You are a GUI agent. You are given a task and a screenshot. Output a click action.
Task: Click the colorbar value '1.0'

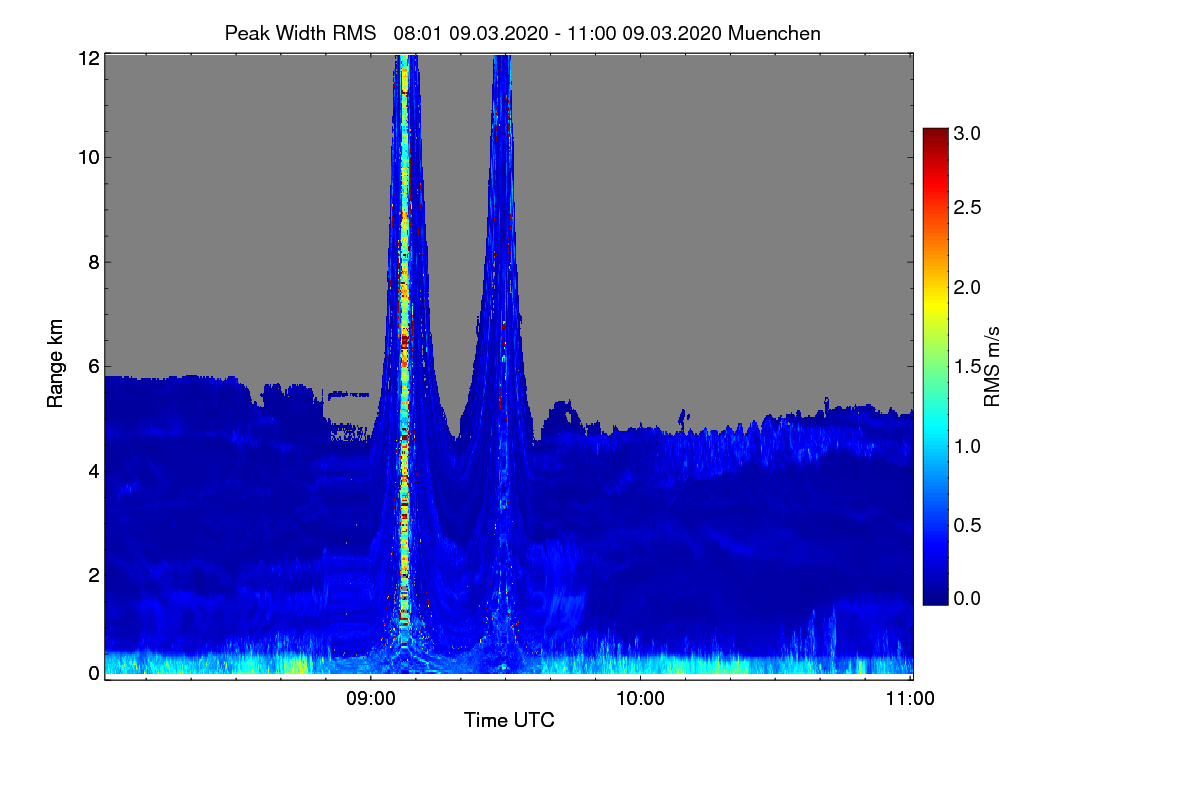[967, 445]
